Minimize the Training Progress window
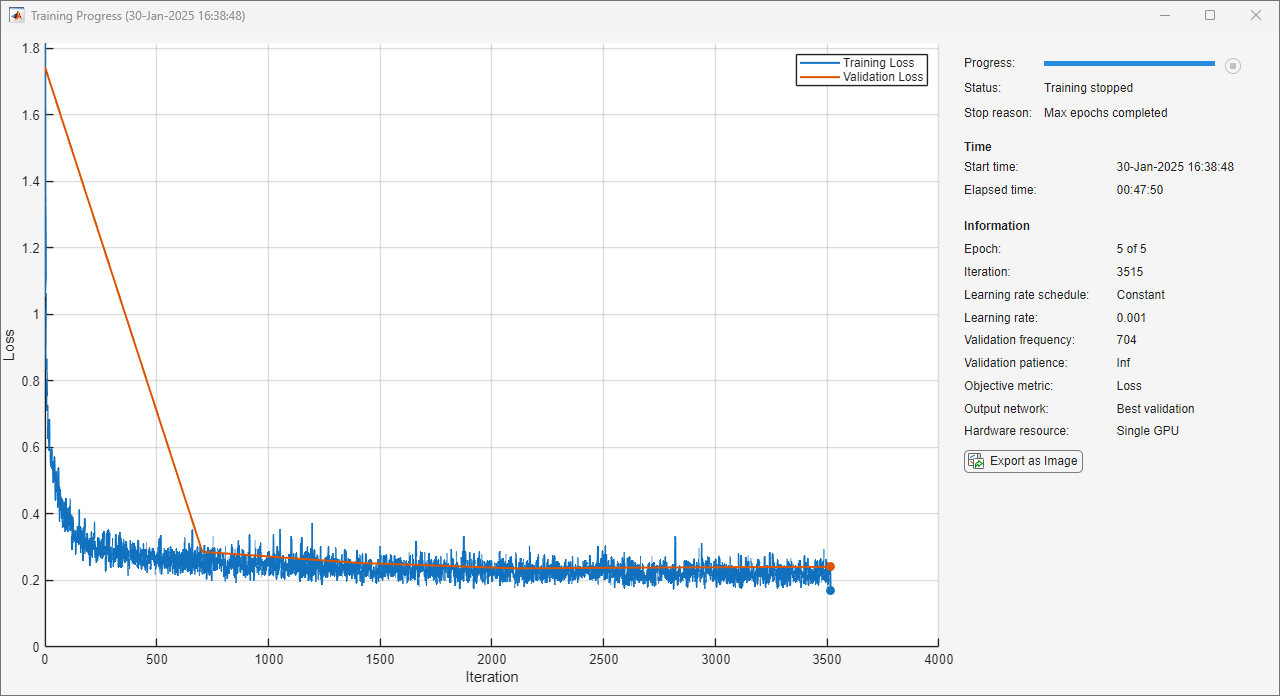Viewport: 1280px width, 696px height. click(1164, 16)
